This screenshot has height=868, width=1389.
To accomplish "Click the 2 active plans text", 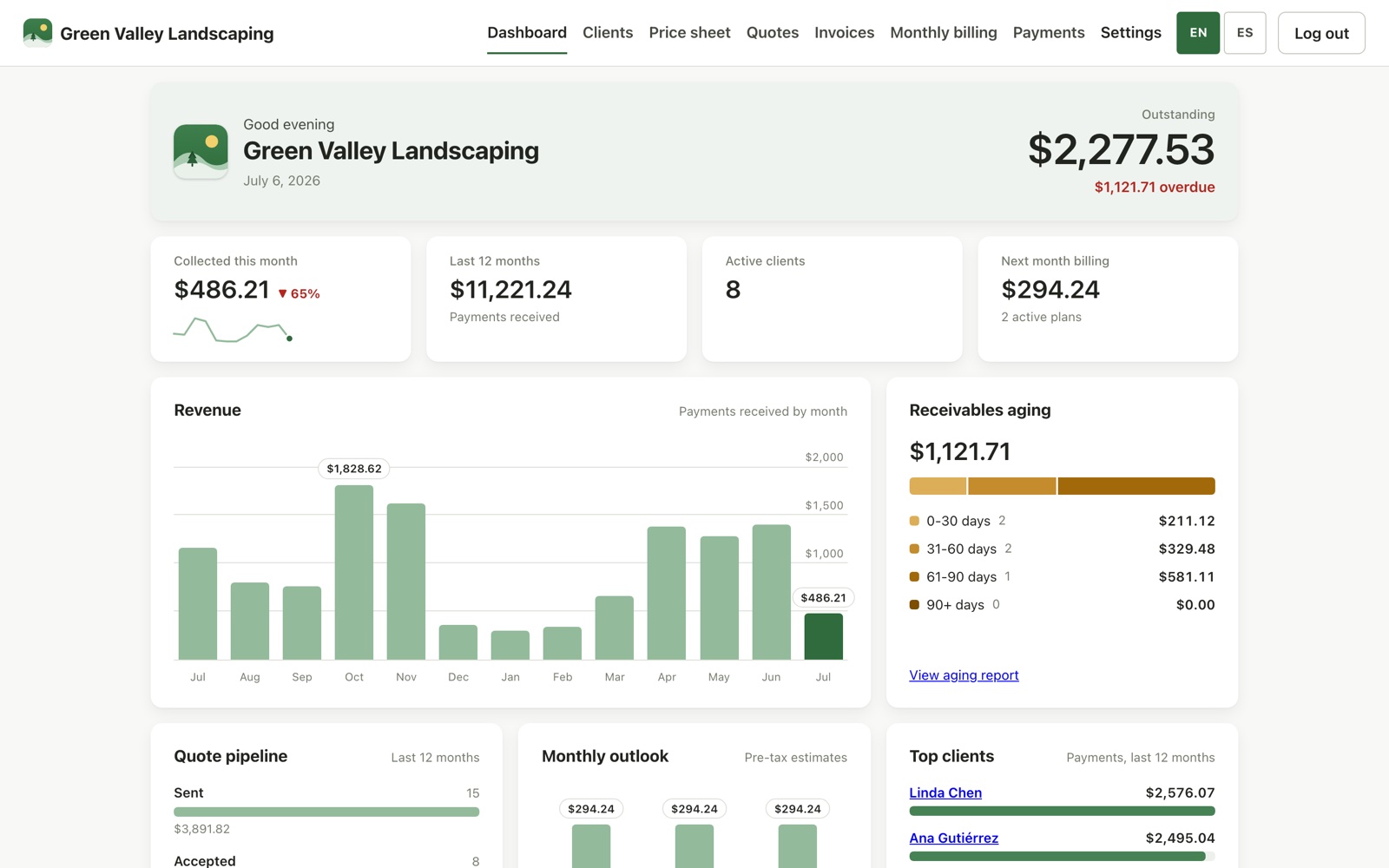I will (x=1041, y=317).
